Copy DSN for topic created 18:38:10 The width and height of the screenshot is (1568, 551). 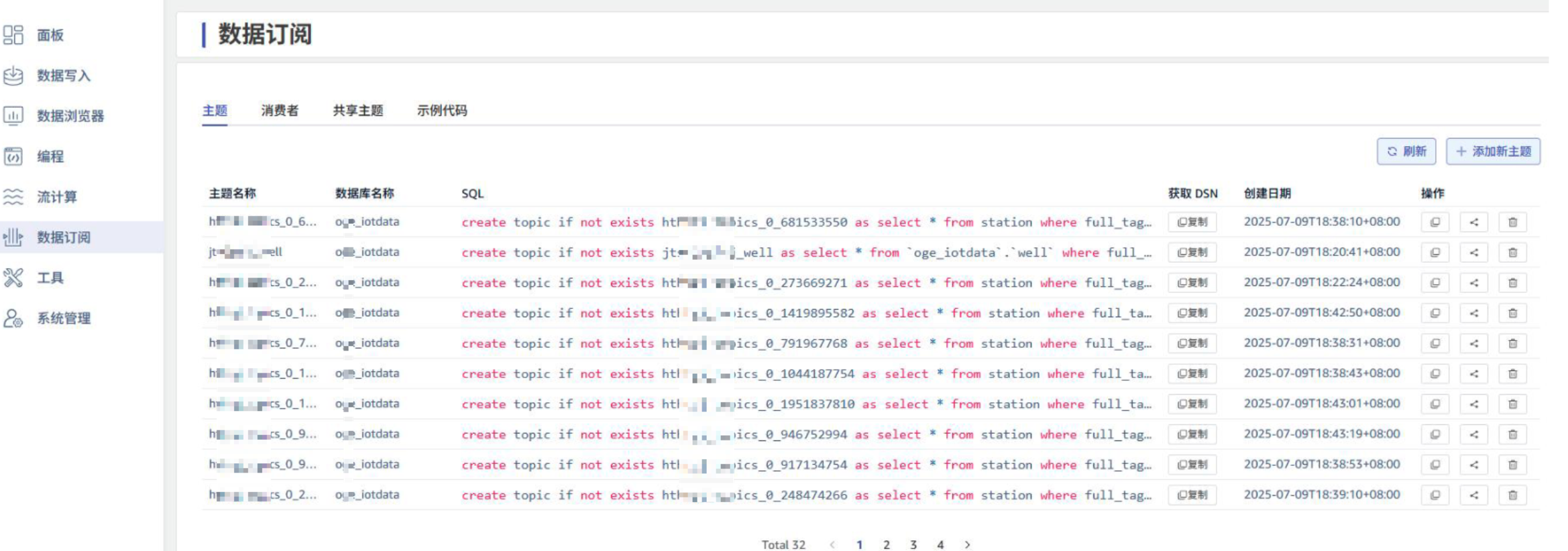click(1192, 222)
